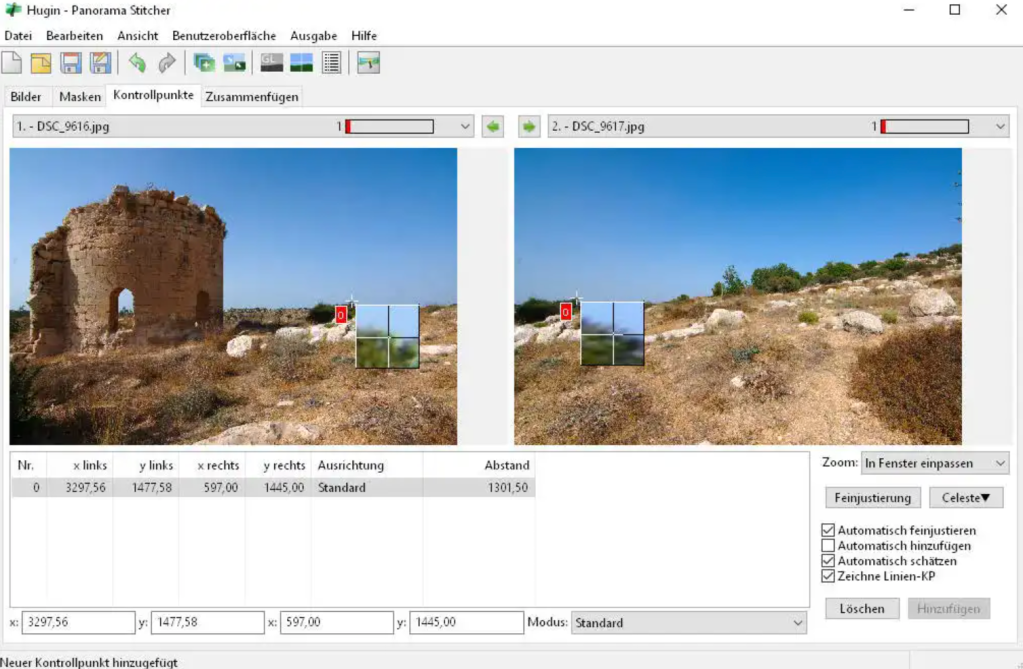Click the save-as floppy with pencil icon
This screenshot has height=669, width=1023.
(101, 63)
